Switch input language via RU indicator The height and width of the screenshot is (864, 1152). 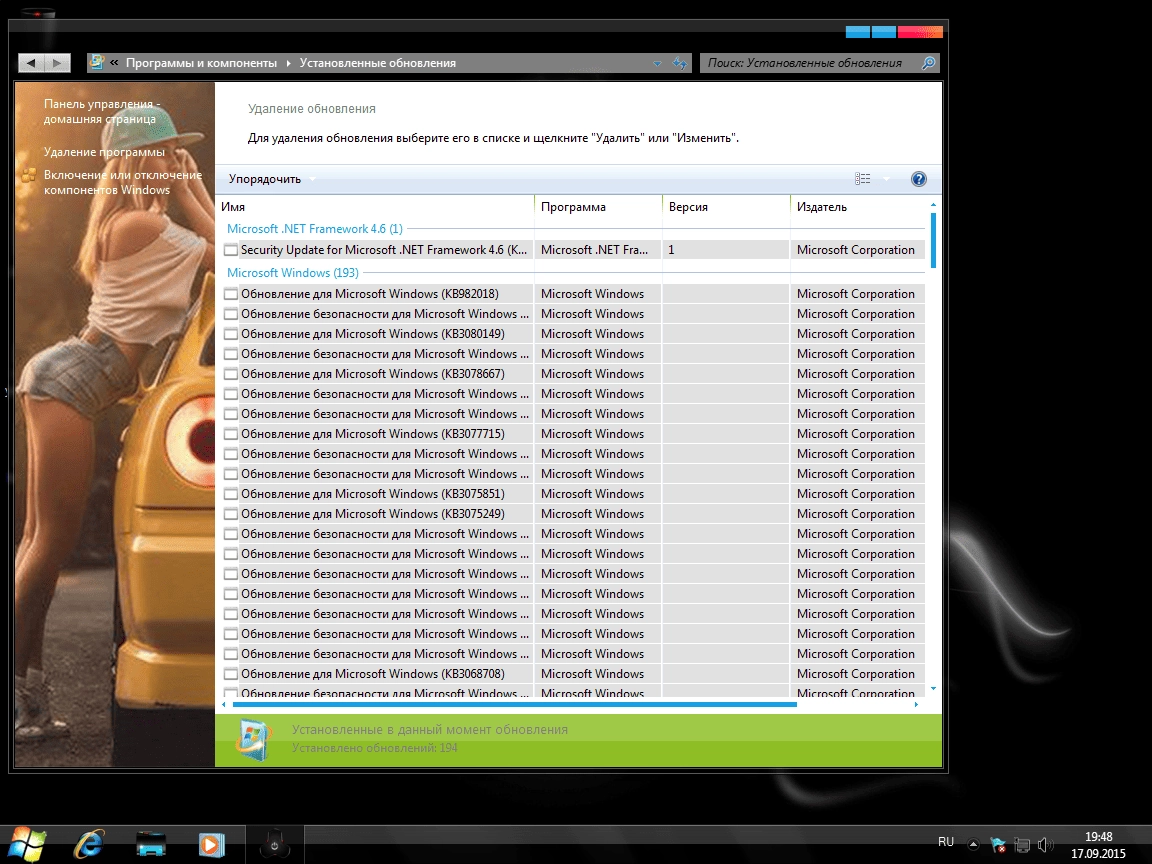(946, 842)
